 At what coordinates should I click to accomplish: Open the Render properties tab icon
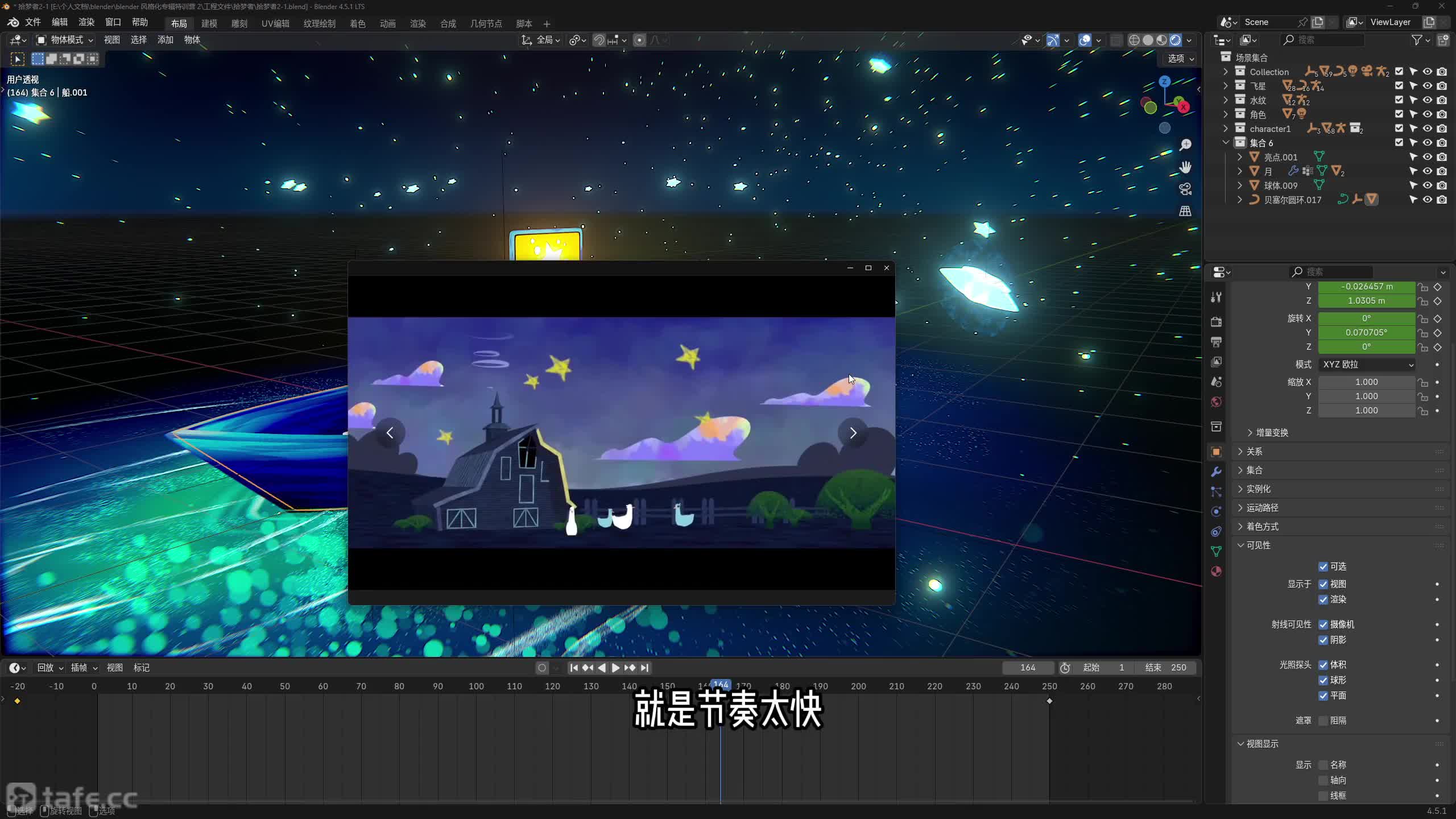point(1216,322)
